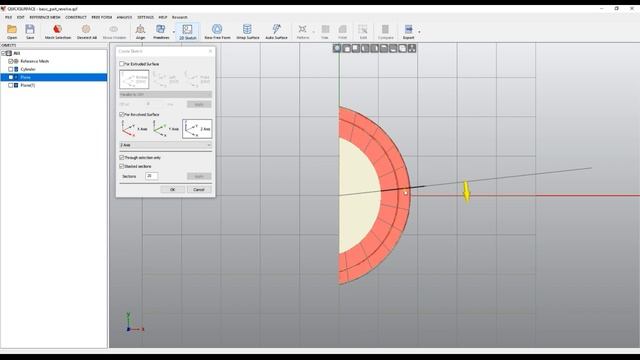Open the REFERENCE MESH menu
Image resolution: width=640 pixels, height=360 pixels.
click(45, 17)
